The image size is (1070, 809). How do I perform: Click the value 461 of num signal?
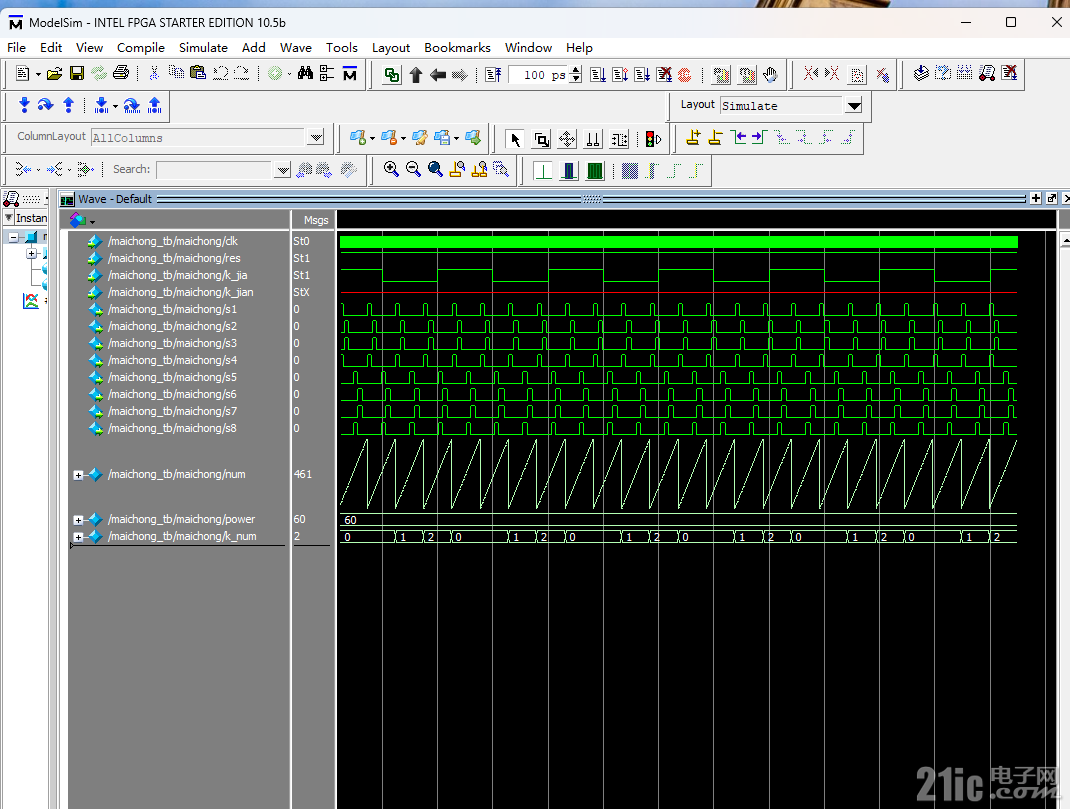click(x=302, y=475)
